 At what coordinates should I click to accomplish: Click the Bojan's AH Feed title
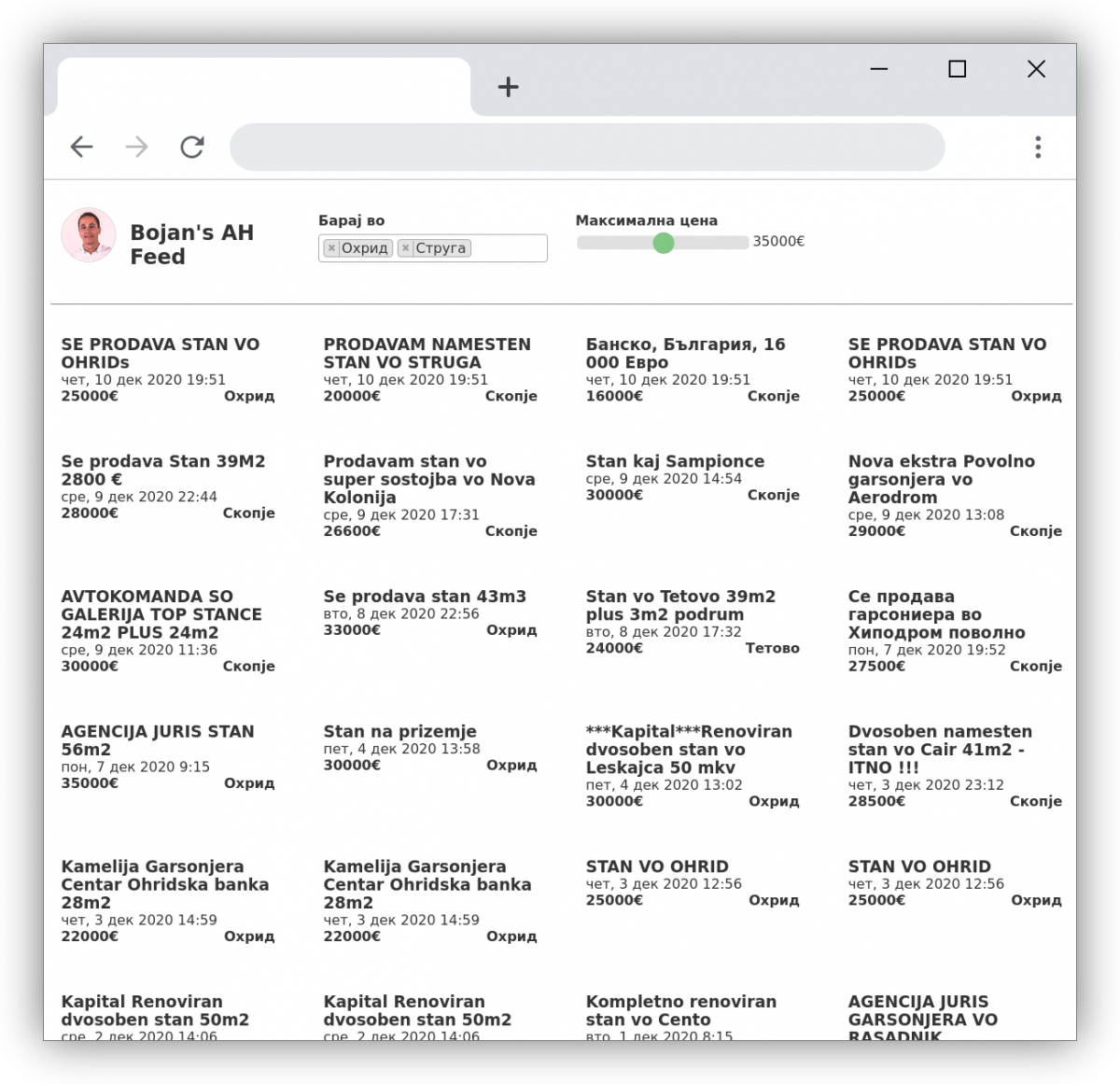(191, 245)
